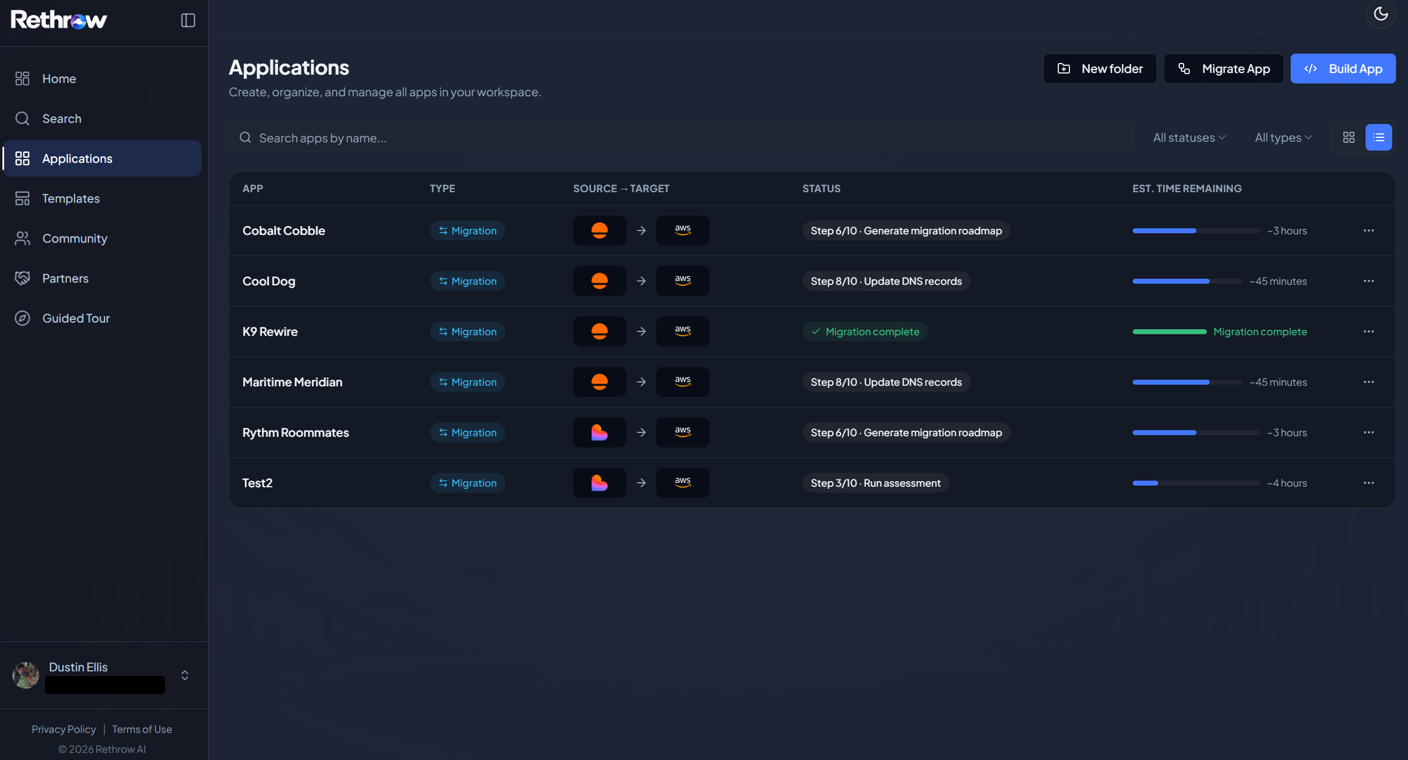
Task: Open more options for Cobalt Cobble
Action: 1369,230
